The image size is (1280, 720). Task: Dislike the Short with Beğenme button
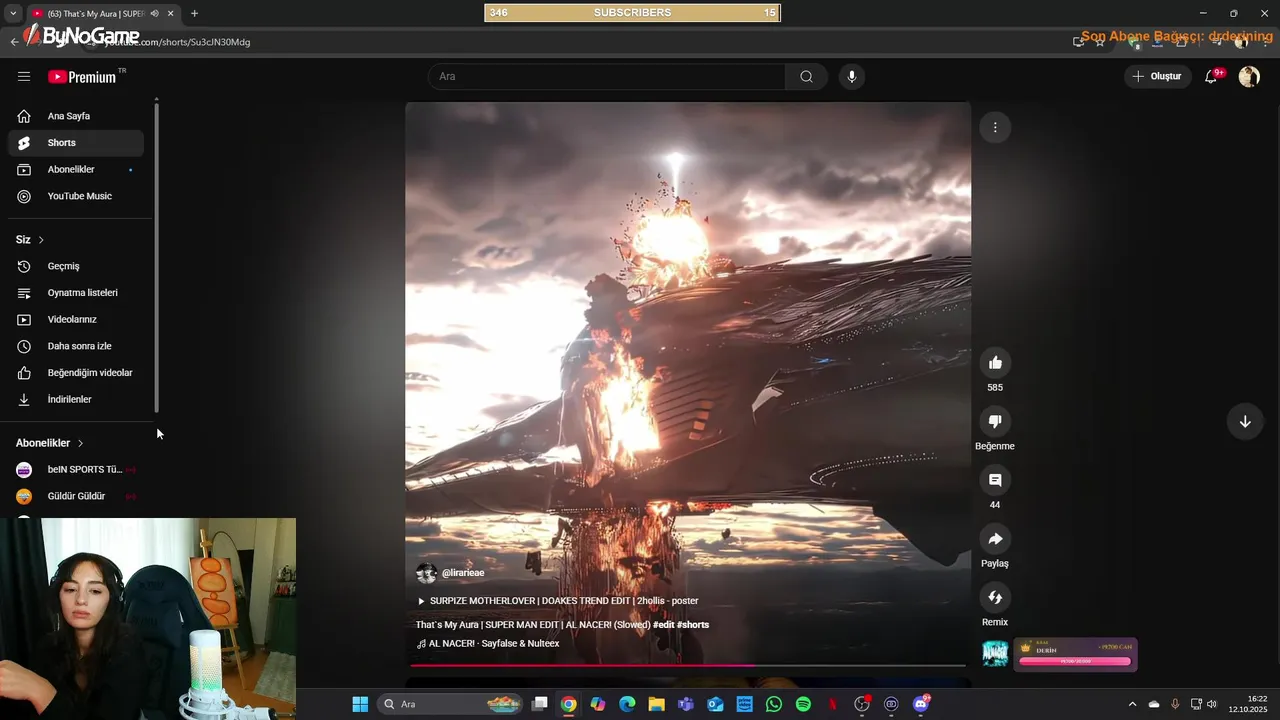tap(995, 421)
